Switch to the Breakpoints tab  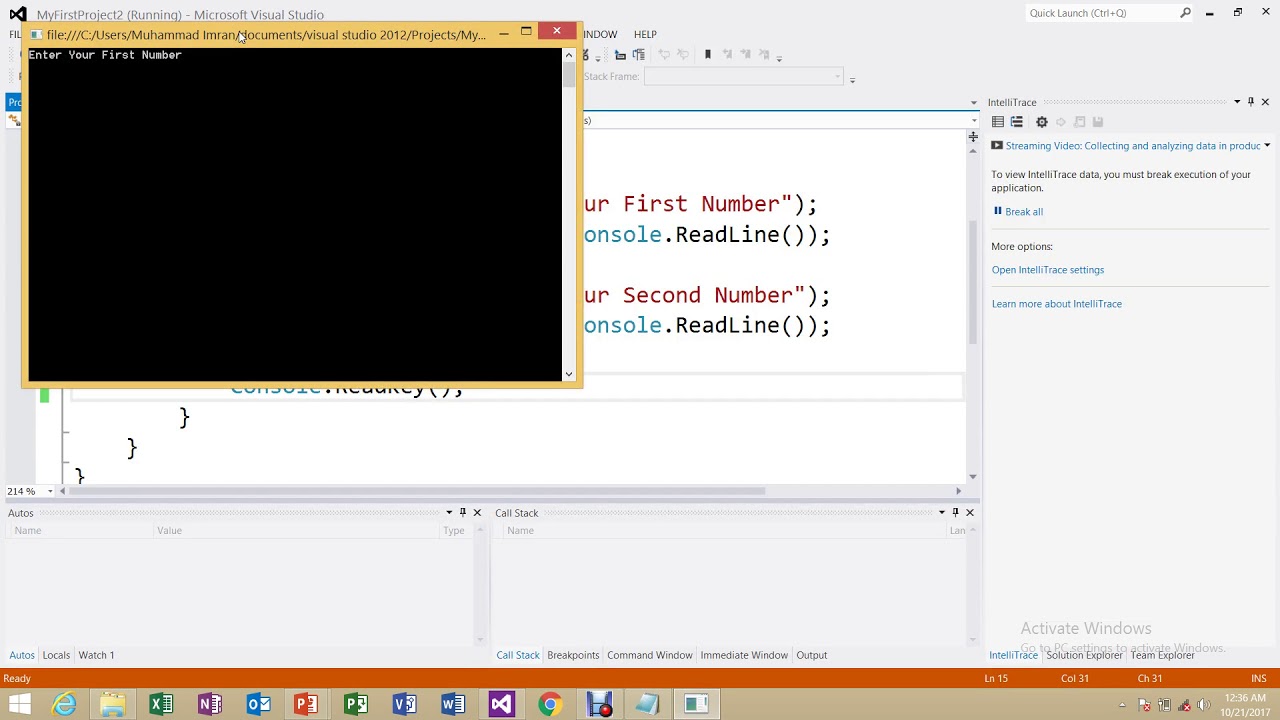573,655
